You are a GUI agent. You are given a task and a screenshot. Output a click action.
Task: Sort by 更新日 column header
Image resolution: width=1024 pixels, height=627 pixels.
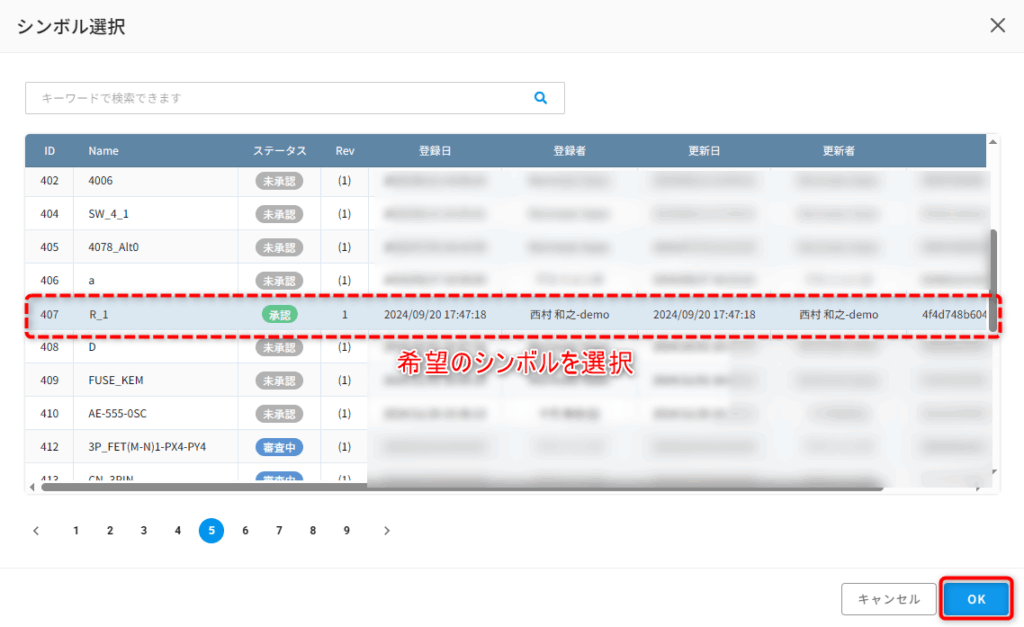(x=704, y=151)
